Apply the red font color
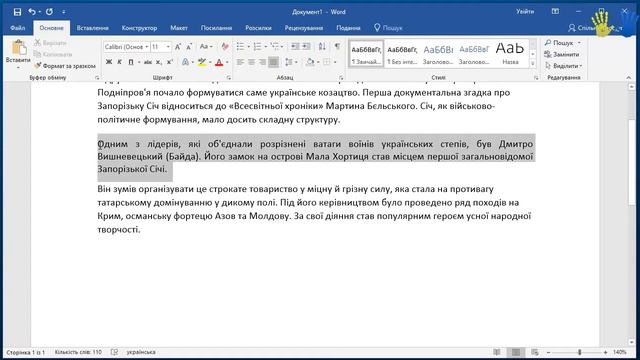The image size is (640, 360). point(219,62)
